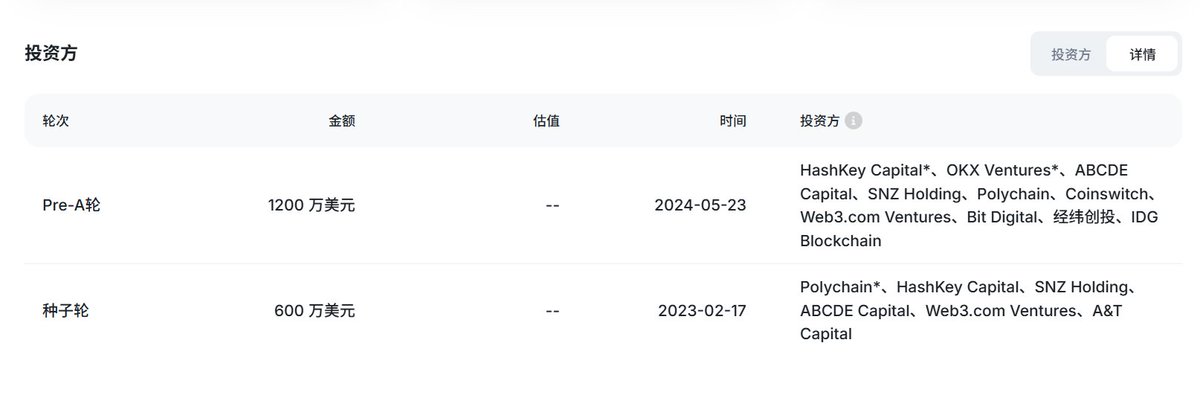This screenshot has width=1200, height=395.
Task: Switch to the 投资方 tab
Action: (x=1071, y=54)
